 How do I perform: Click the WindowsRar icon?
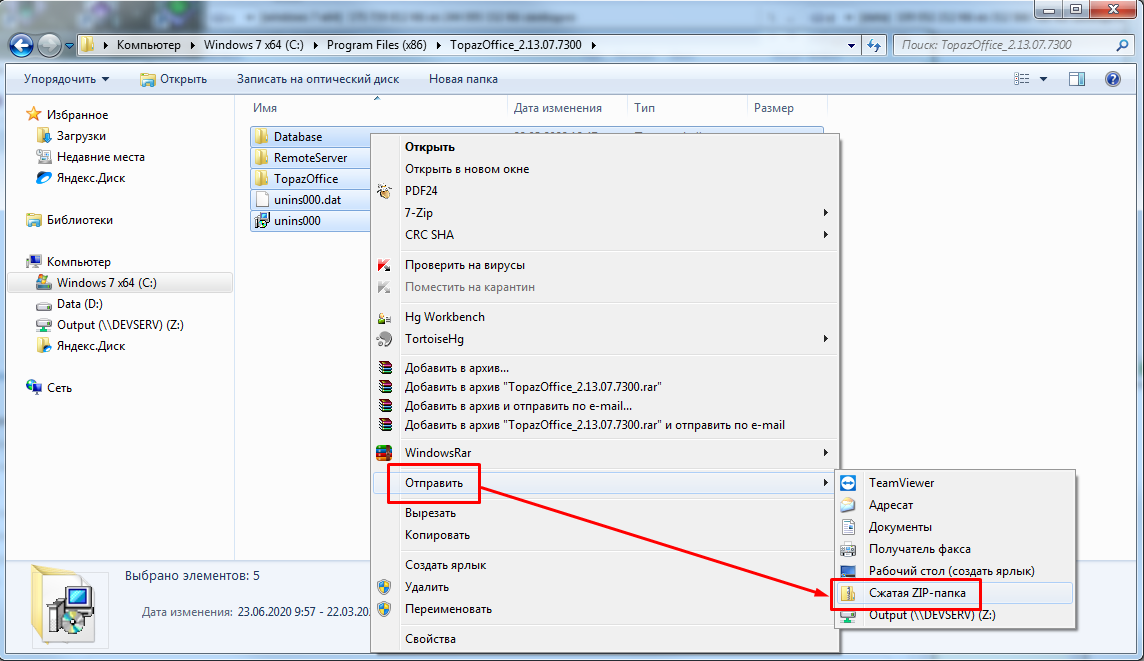pos(384,453)
